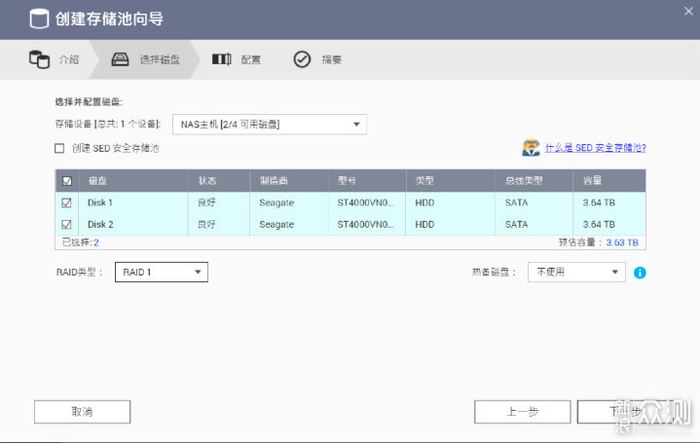Click ST4000VN0... model in Disk 2 row
Screen dimensions: 700x443
point(366,224)
